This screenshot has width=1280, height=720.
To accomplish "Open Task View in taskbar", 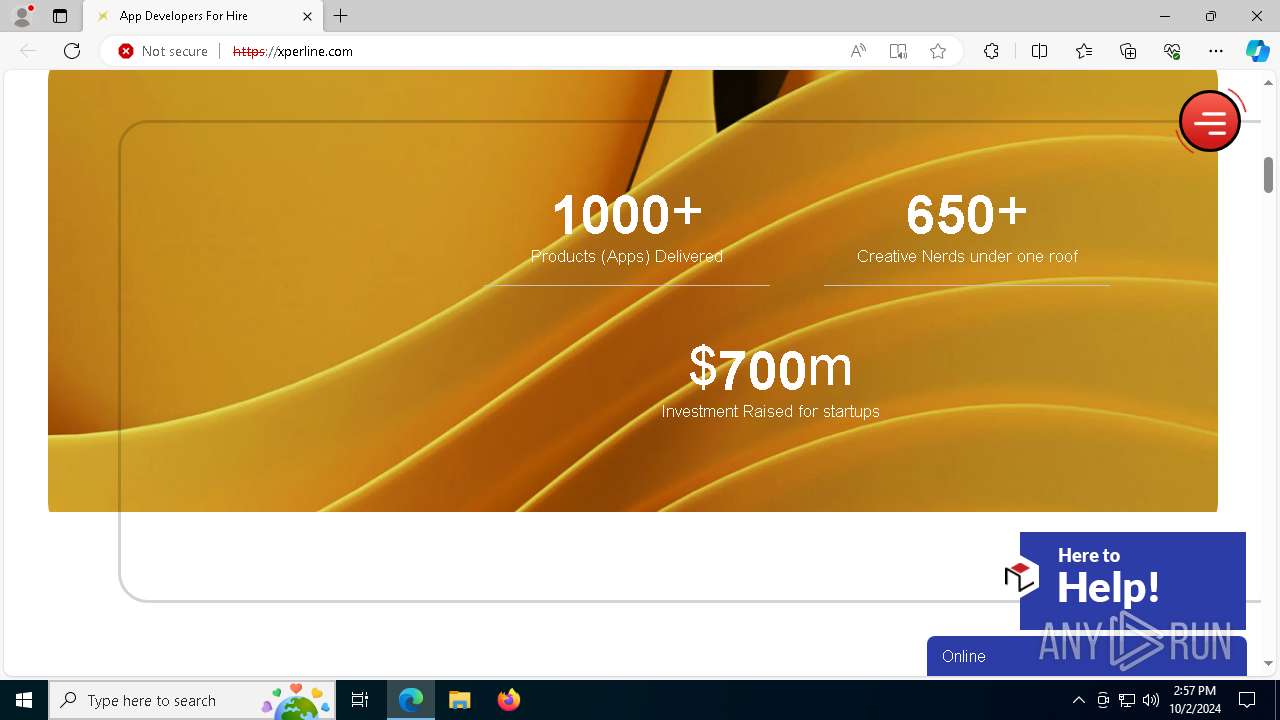I will 360,700.
